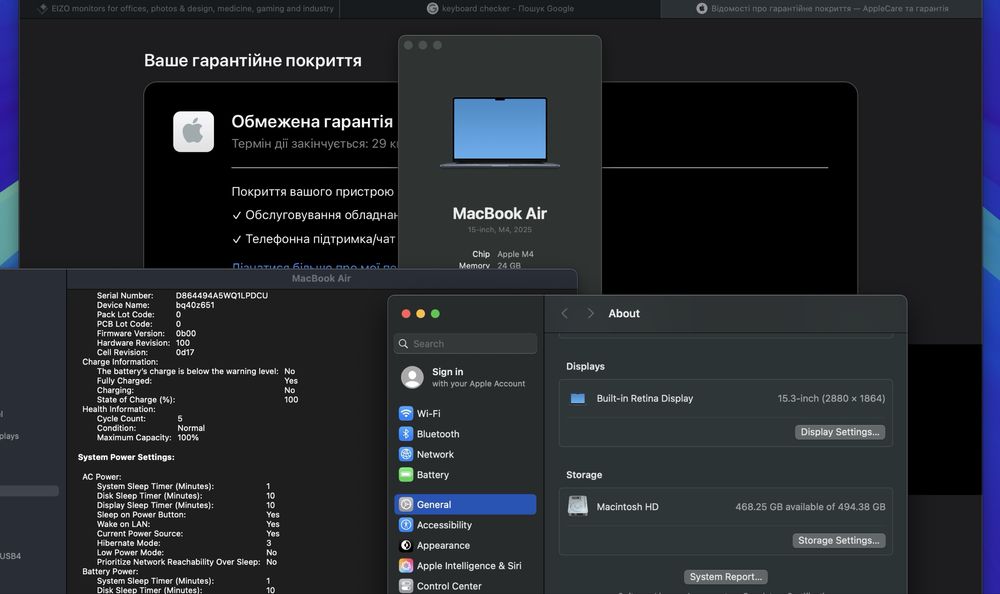This screenshot has height=594, width=1000.
Task: Click the magnifier icon in the Search field
Action: 403,344
